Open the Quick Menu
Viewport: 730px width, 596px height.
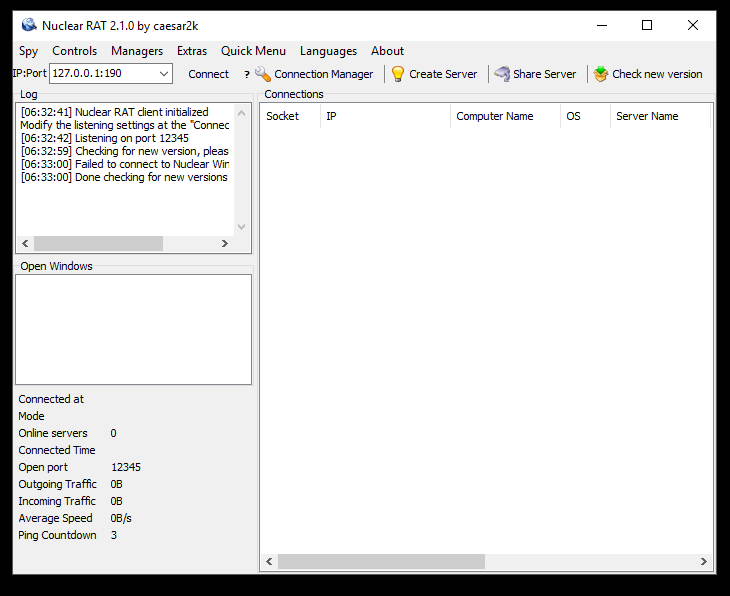point(253,51)
